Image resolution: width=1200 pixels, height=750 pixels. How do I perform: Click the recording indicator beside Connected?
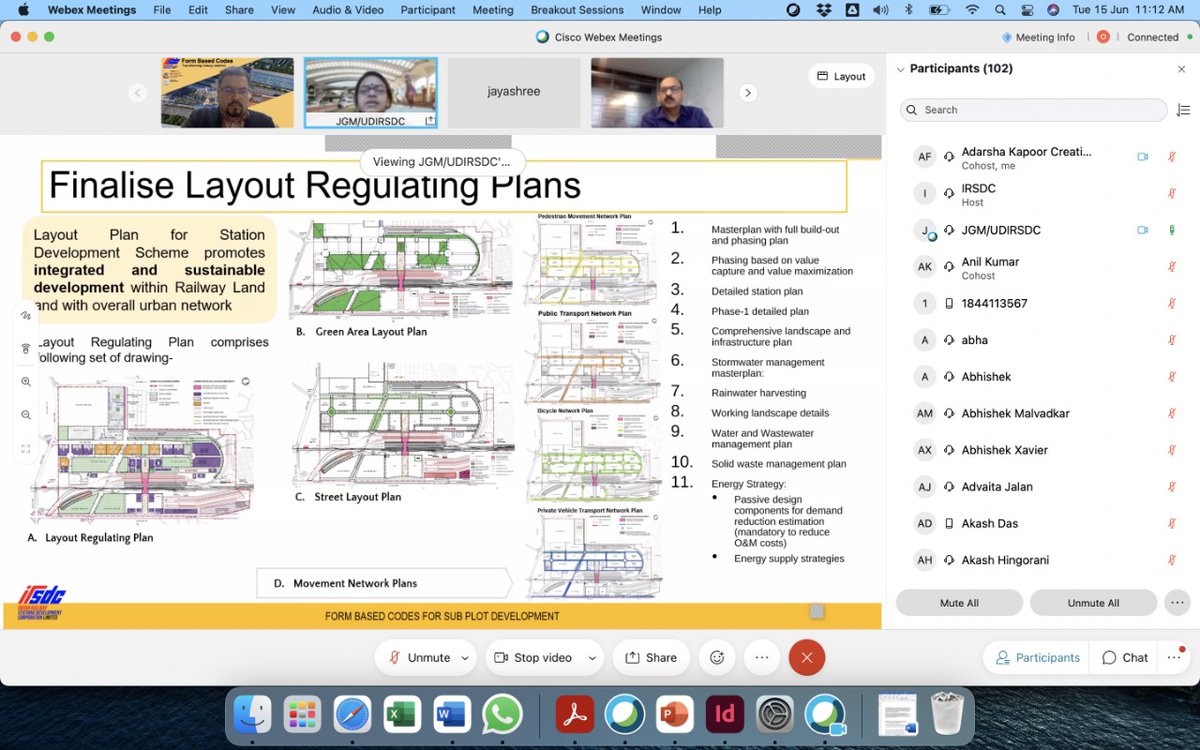point(1103,37)
